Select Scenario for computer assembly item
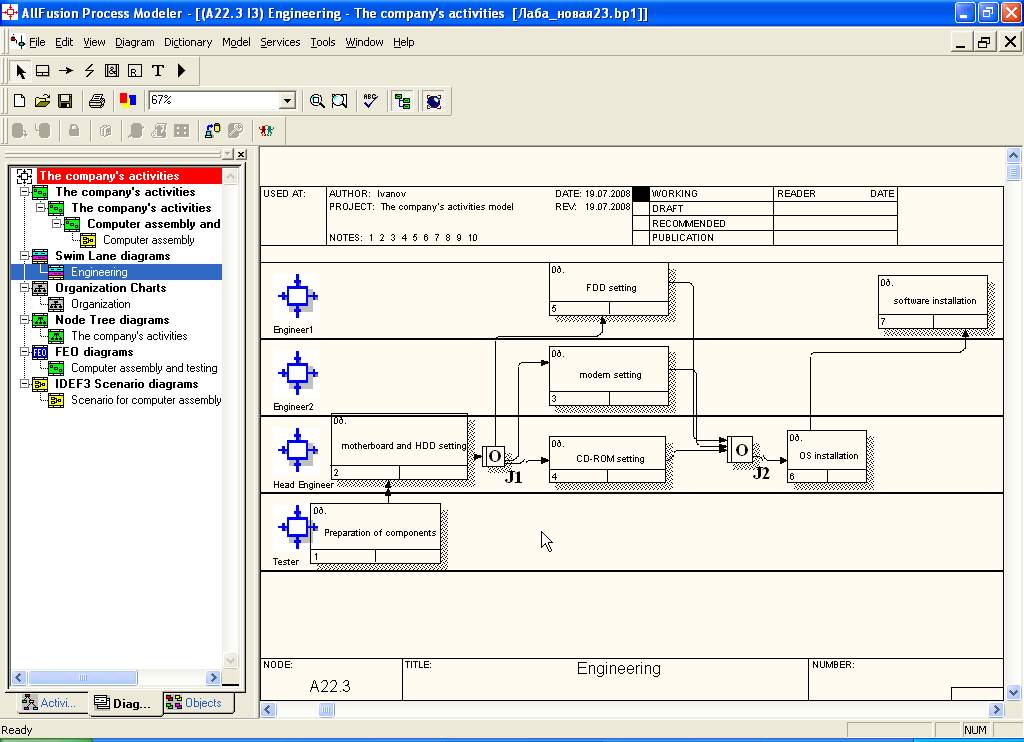The width and height of the screenshot is (1024, 742). coord(146,400)
